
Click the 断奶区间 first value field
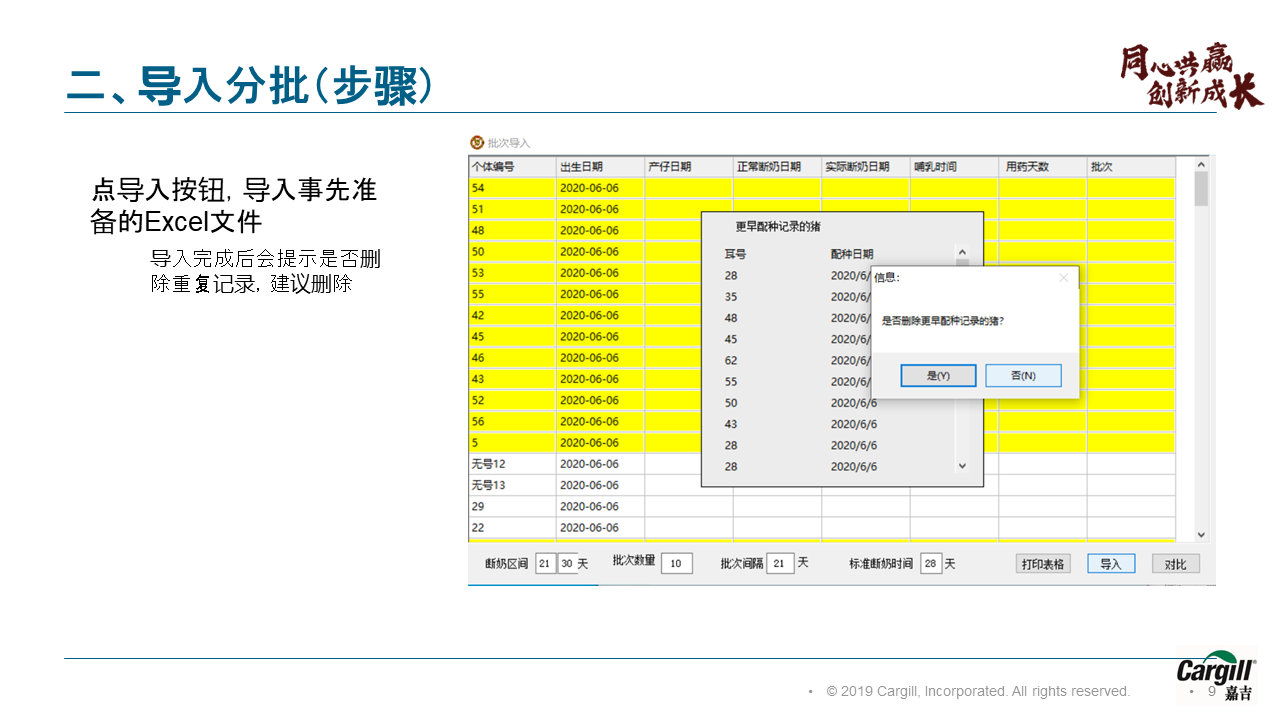545,564
